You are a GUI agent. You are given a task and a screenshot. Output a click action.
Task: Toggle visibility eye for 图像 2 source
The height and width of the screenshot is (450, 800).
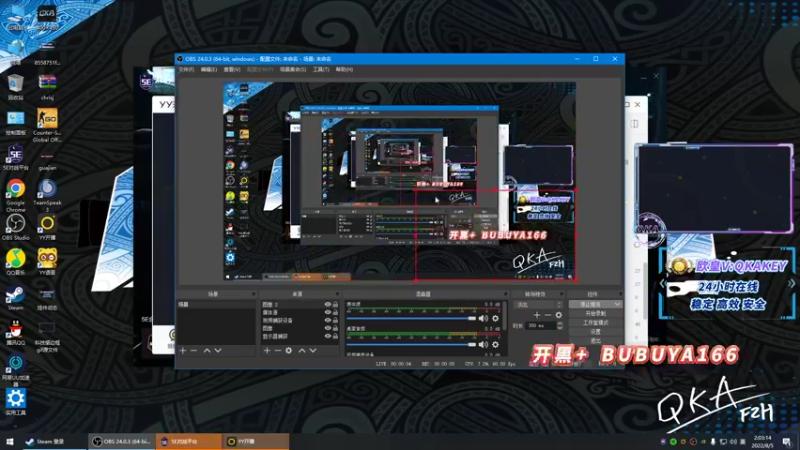[328, 305]
